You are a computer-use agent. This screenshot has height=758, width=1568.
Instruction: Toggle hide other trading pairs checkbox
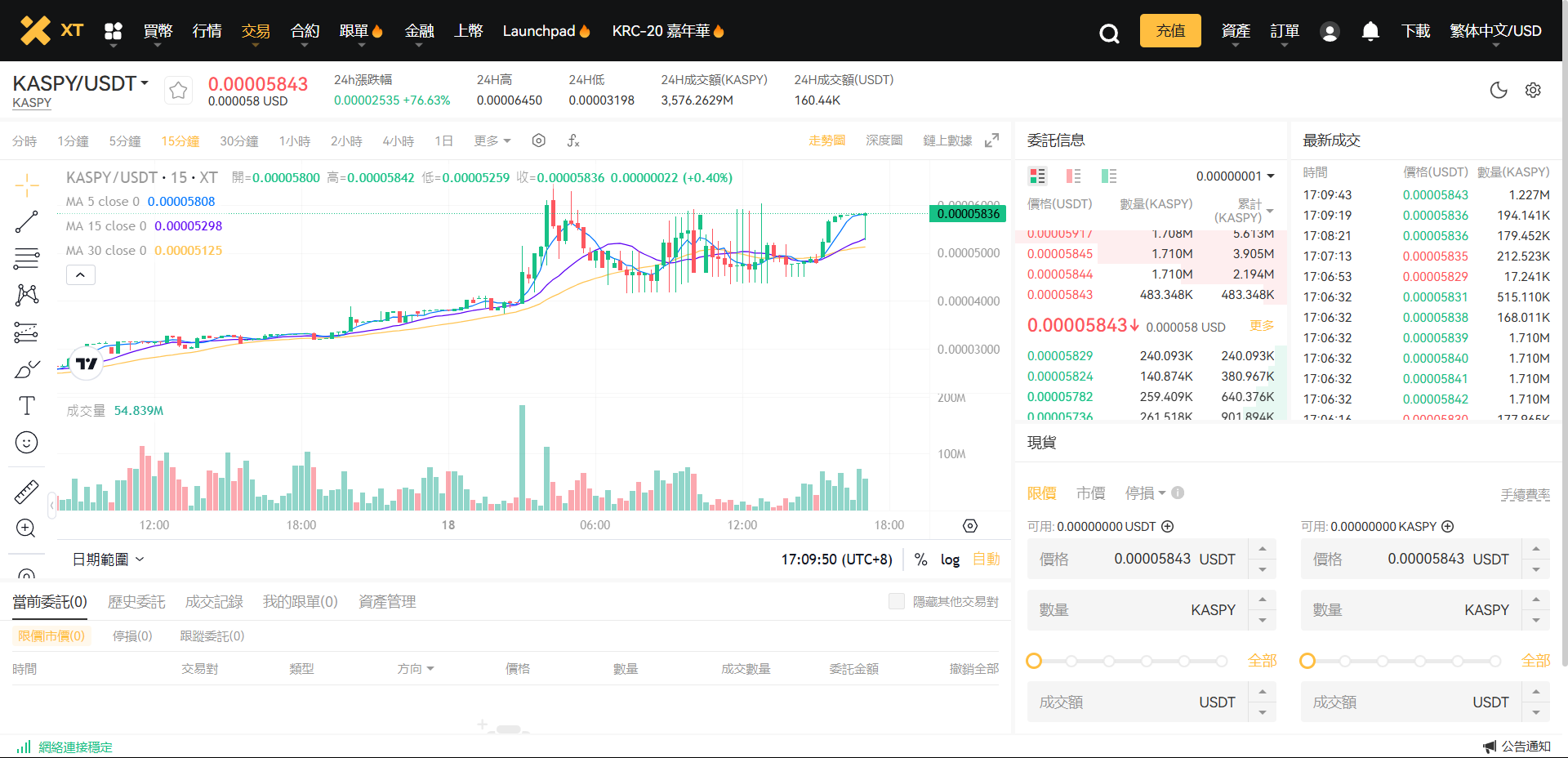point(897,601)
